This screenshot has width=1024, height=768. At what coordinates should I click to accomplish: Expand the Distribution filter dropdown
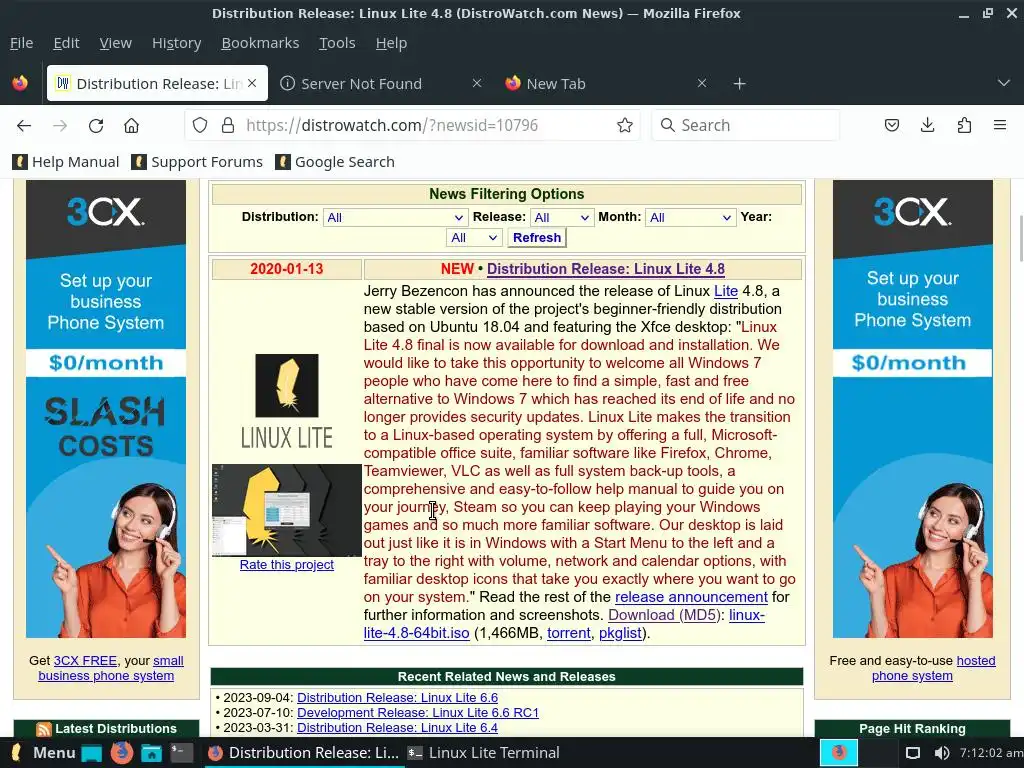[395, 217]
